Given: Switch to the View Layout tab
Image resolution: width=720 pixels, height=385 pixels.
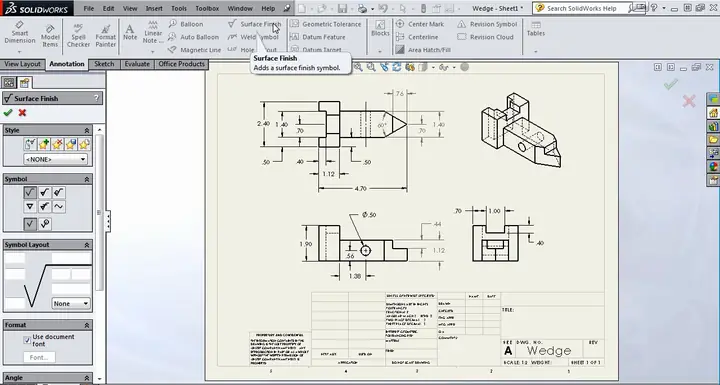Looking at the screenshot, I should point(22,64).
